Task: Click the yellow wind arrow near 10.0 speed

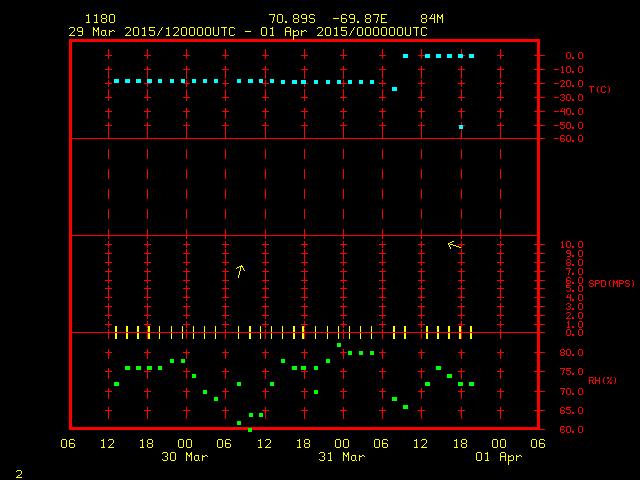Action: (454, 245)
